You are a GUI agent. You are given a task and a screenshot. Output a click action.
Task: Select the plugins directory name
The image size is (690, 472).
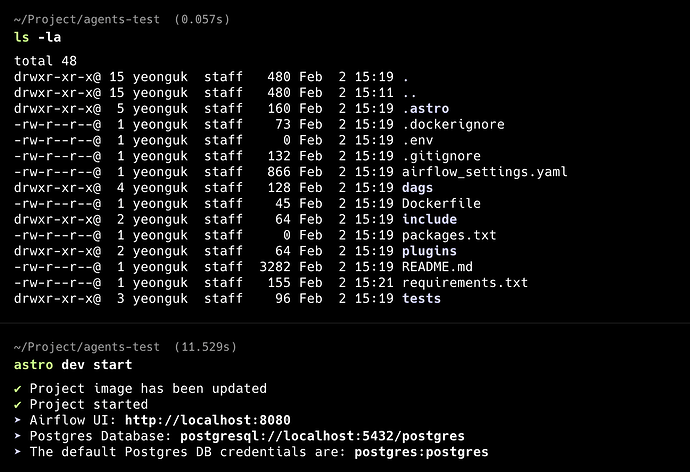pyautogui.click(x=430, y=251)
